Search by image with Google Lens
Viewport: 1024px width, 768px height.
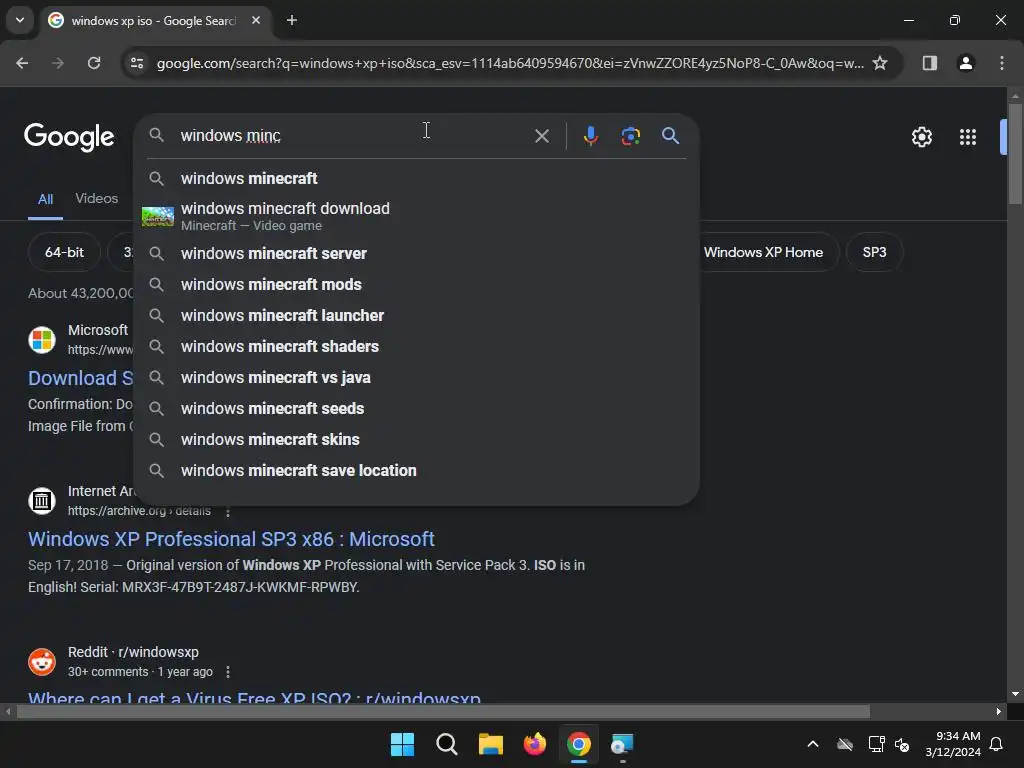click(630, 136)
